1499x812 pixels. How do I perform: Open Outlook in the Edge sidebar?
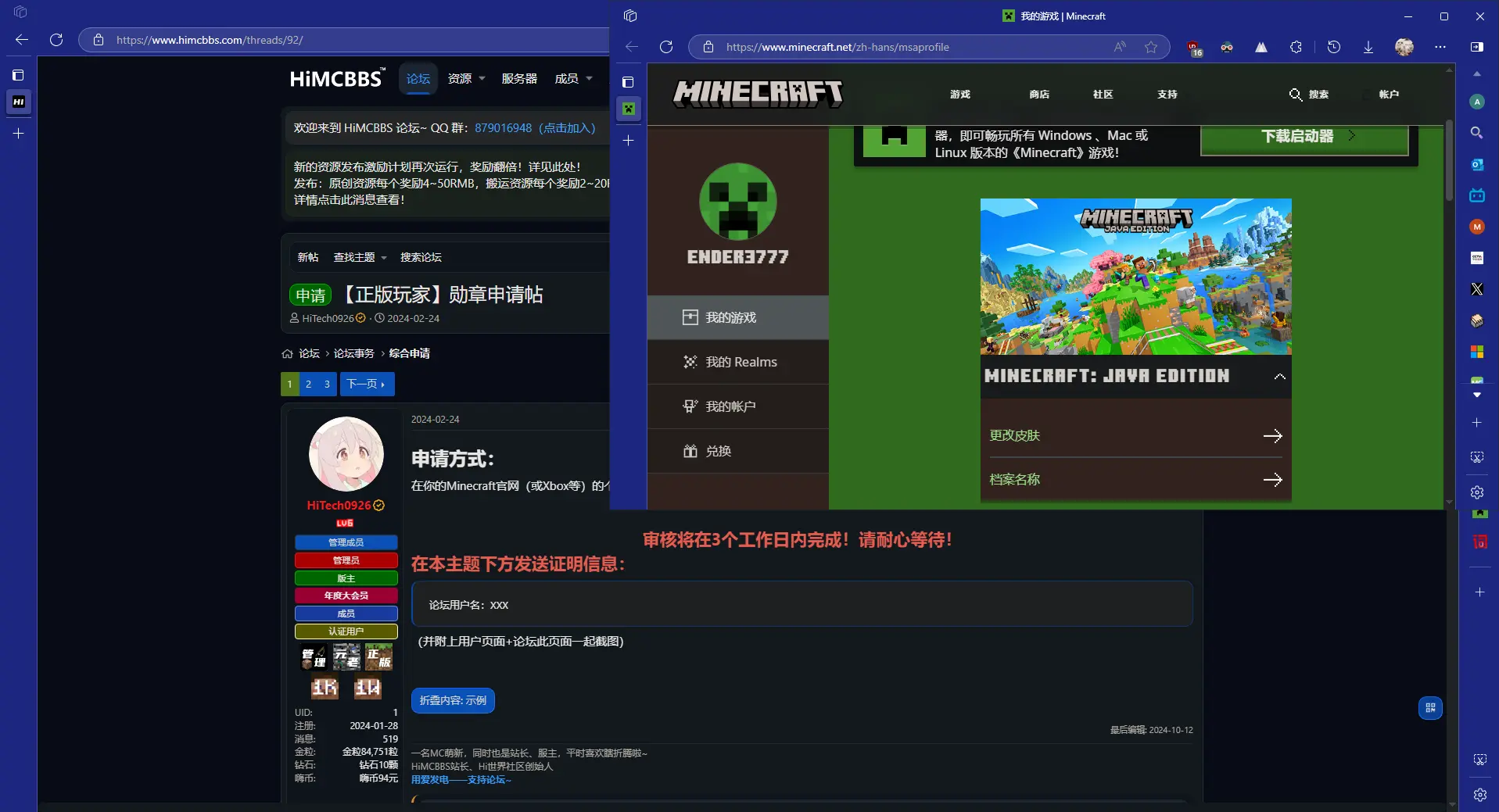1477,164
